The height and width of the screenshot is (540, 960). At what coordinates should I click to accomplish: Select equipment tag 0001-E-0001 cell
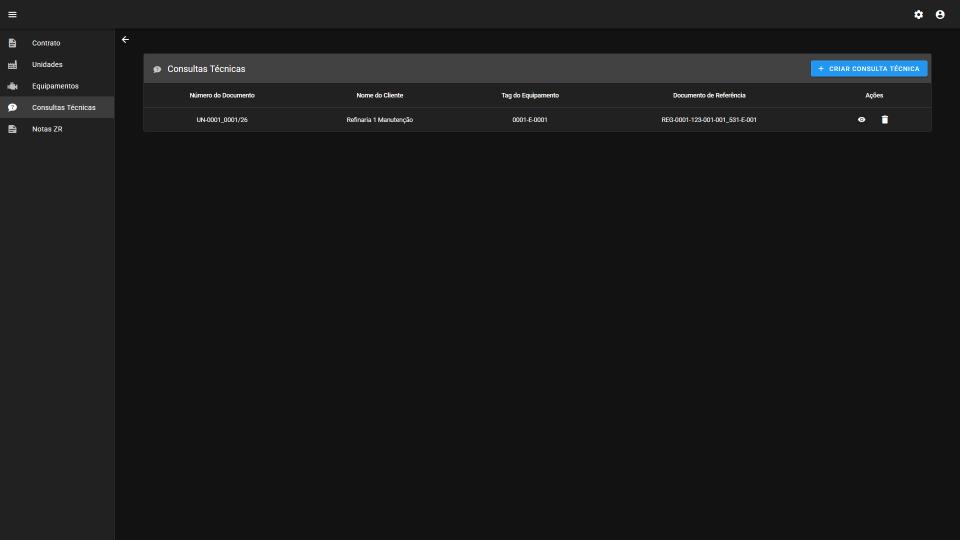click(x=530, y=120)
